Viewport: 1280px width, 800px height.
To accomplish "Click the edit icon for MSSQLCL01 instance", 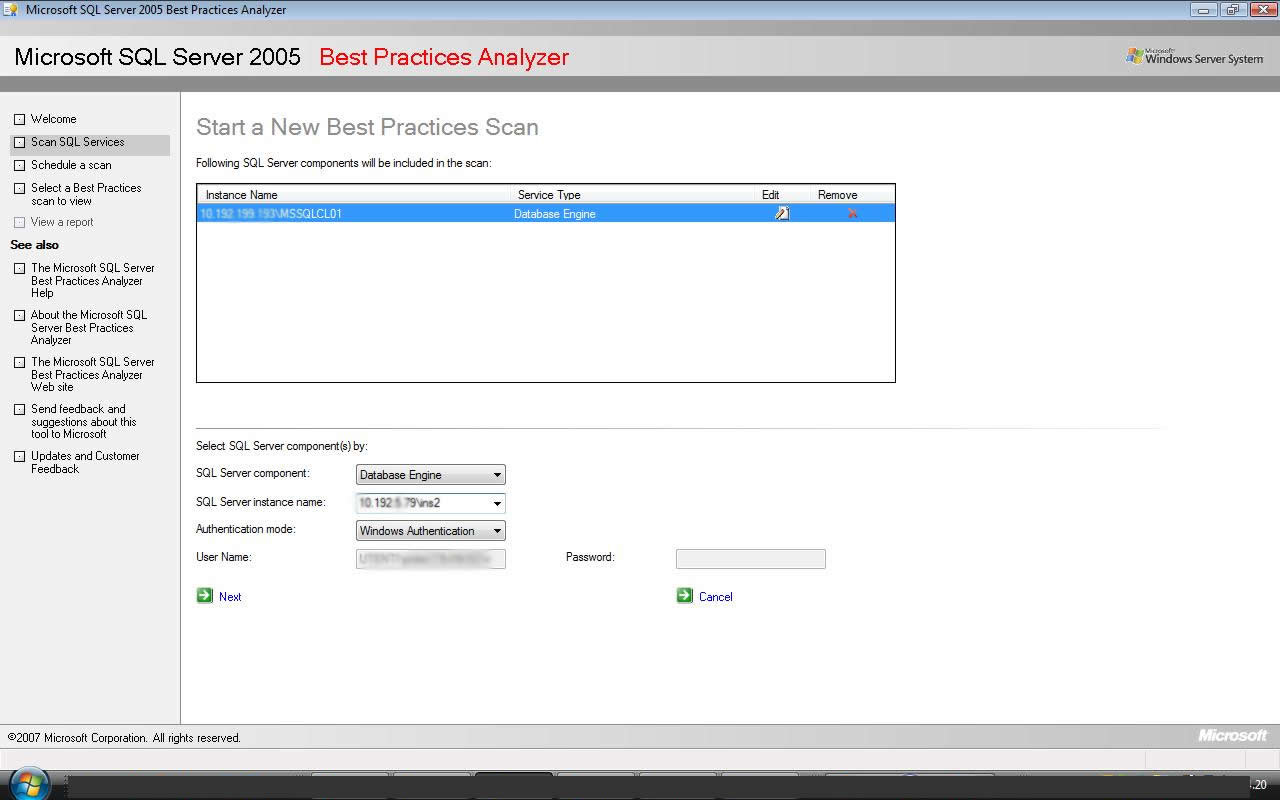I will [782, 213].
